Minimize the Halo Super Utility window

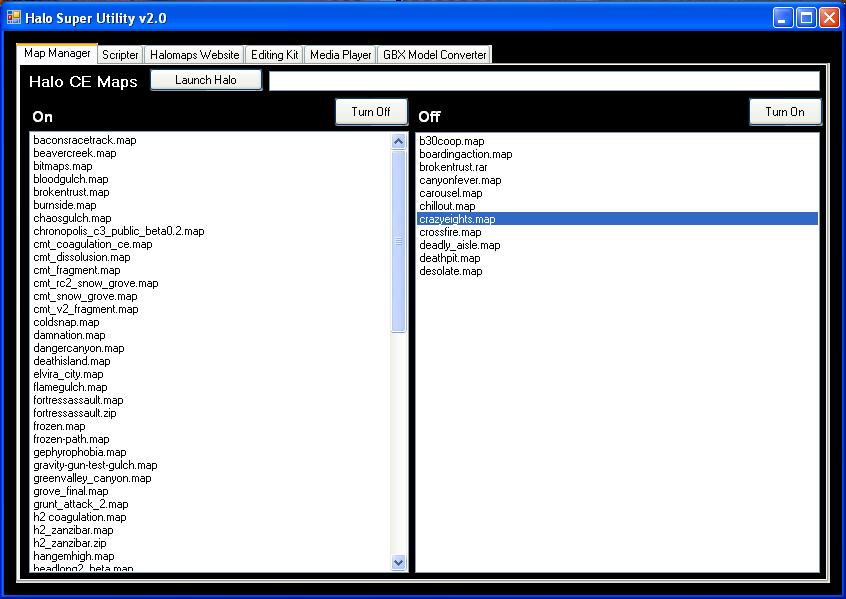click(x=783, y=18)
